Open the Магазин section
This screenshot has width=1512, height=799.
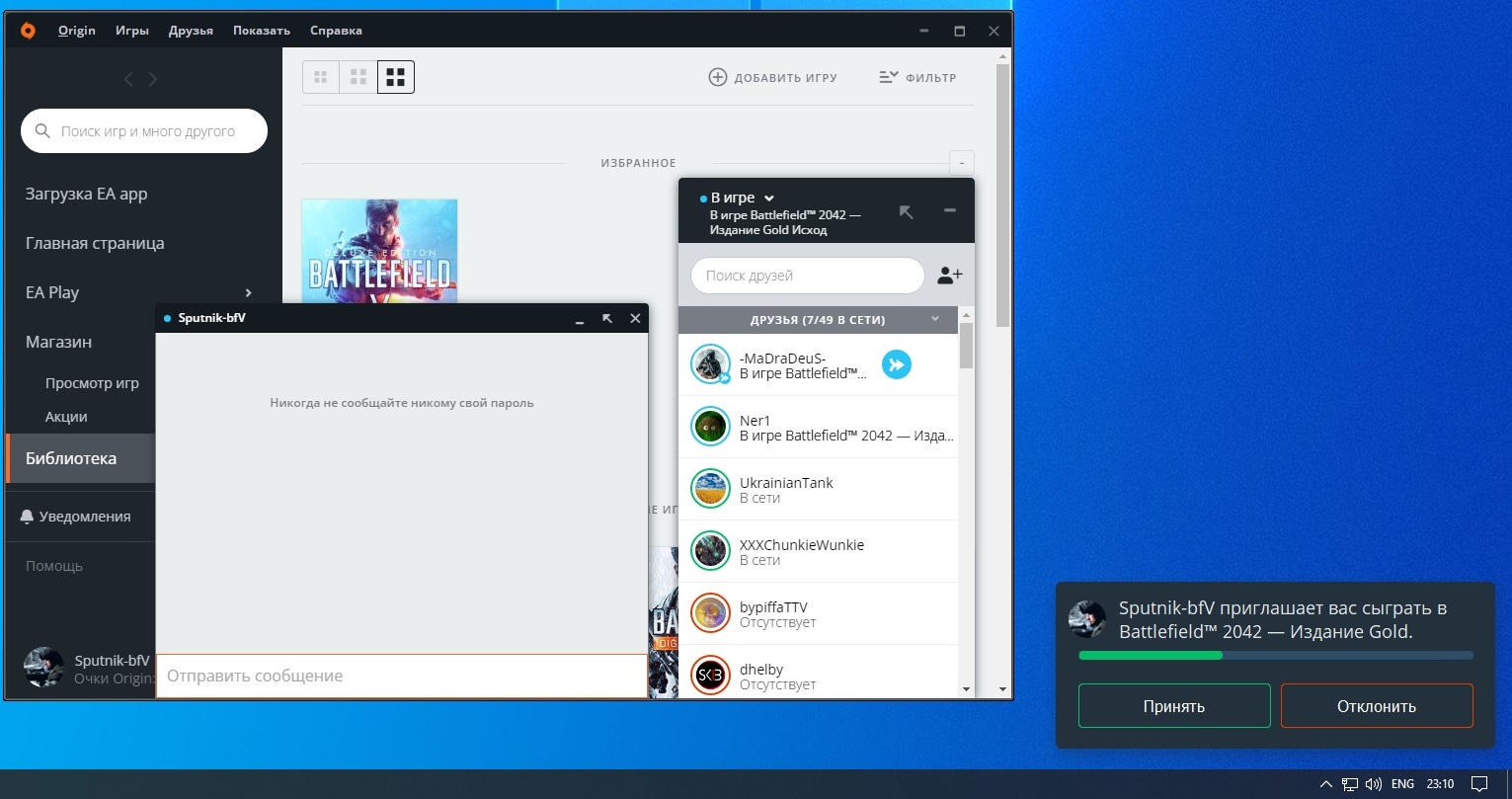pyautogui.click(x=58, y=342)
